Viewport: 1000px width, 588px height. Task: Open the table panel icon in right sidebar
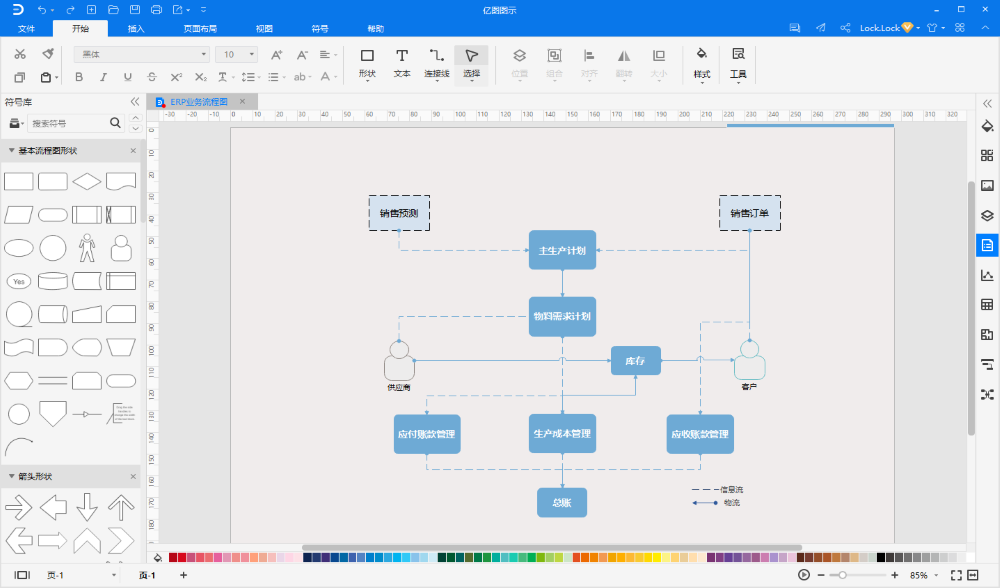pos(987,305)
